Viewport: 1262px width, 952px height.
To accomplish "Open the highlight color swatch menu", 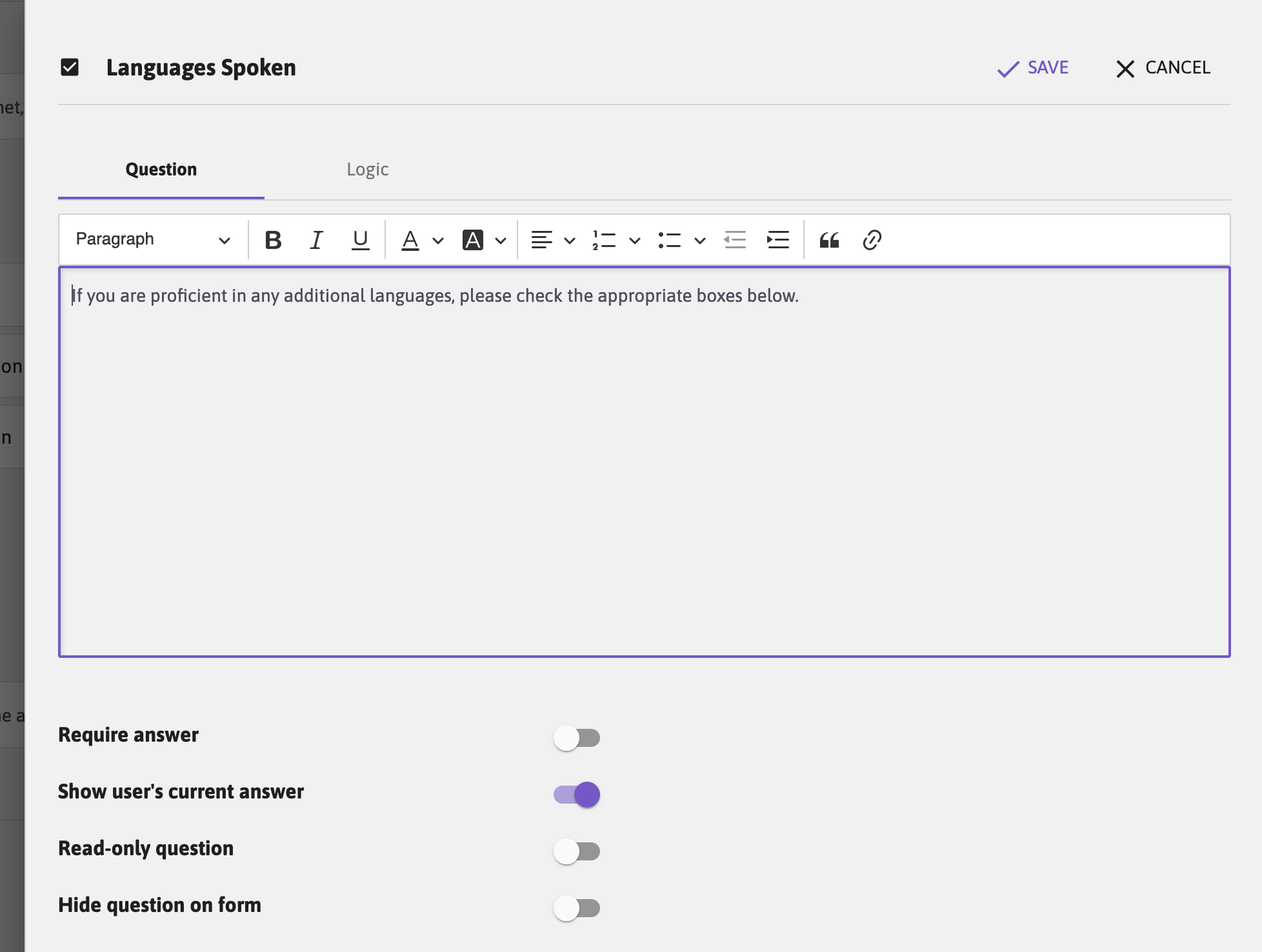I will pos(500,240).
